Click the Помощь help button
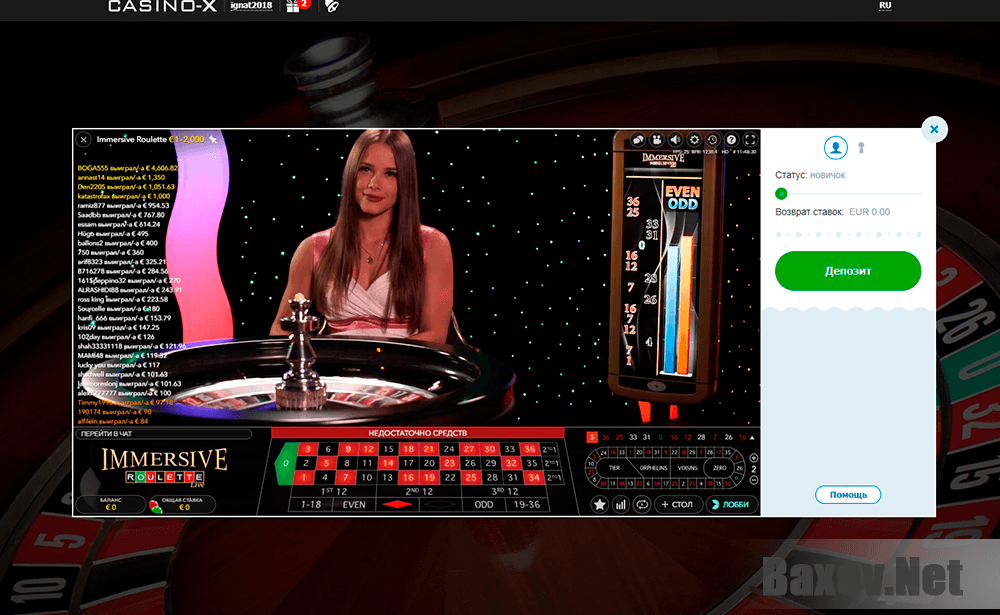Image resolution: width=1000 pixels, height=615 pixels. pyautogui.click(x=848, y=495)
